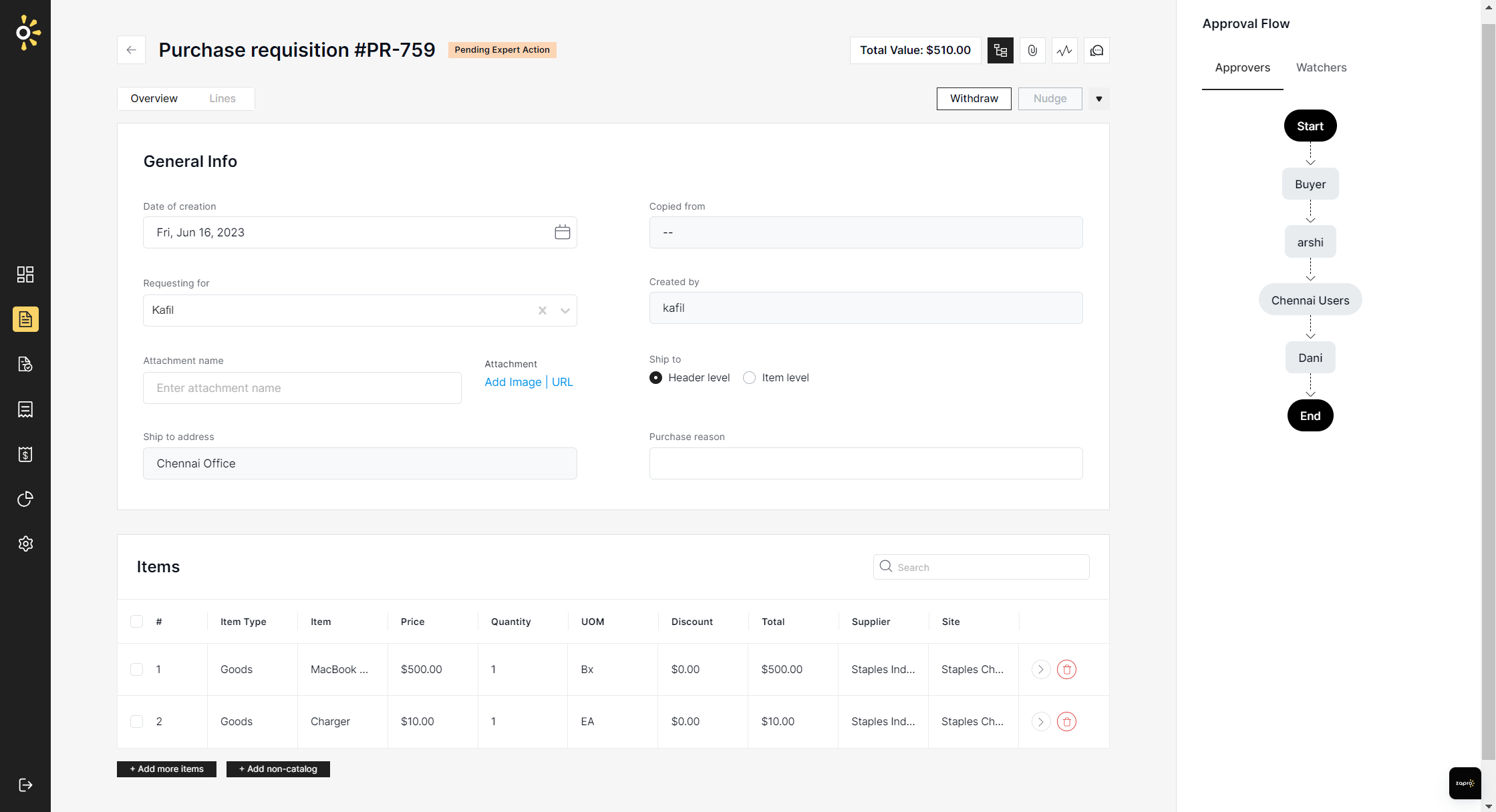Image resolution: width=1496 pixels, height=812 pixels.
Task: Open the Watchers tab in Approval Flow
Action: pos(1321,67)
